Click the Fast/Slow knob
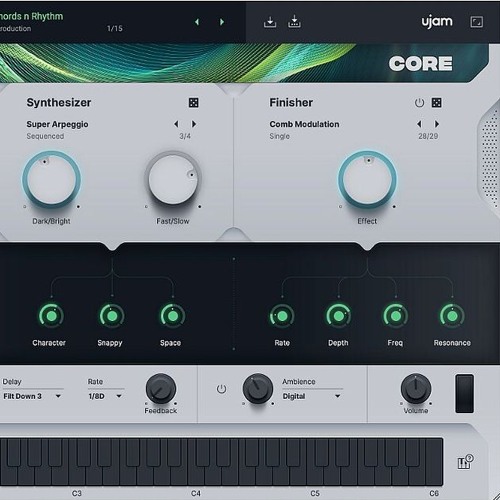This screenshot has height=500, width=500. pos(173,179)
